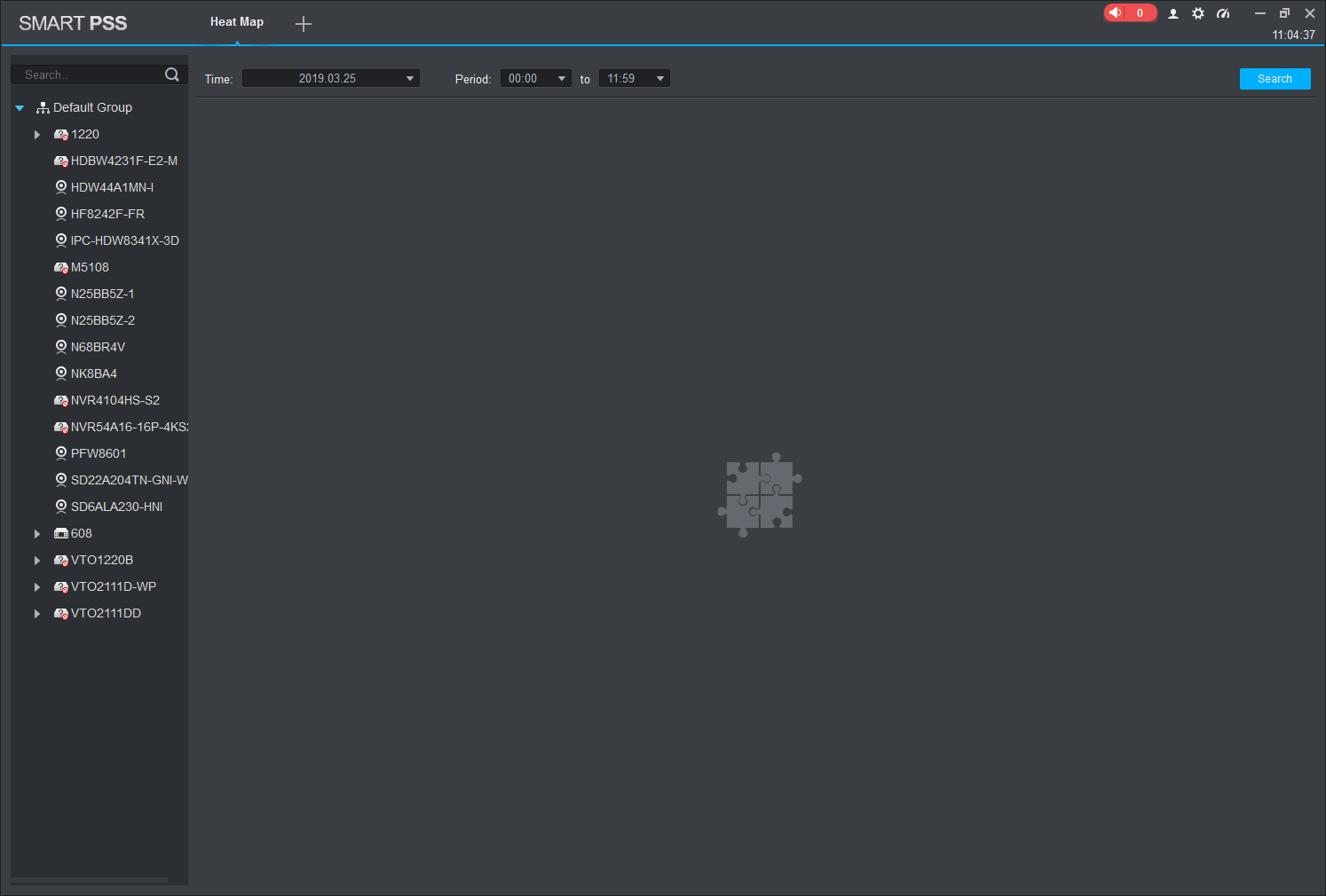
Task: Expand the 1220 device node
Action: pos(37,135)
